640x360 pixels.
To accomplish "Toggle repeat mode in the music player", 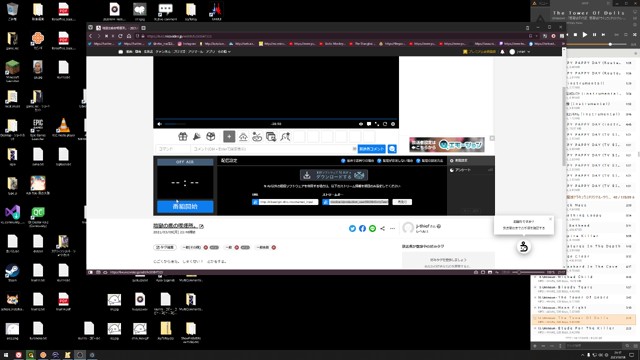I will 626,35.
